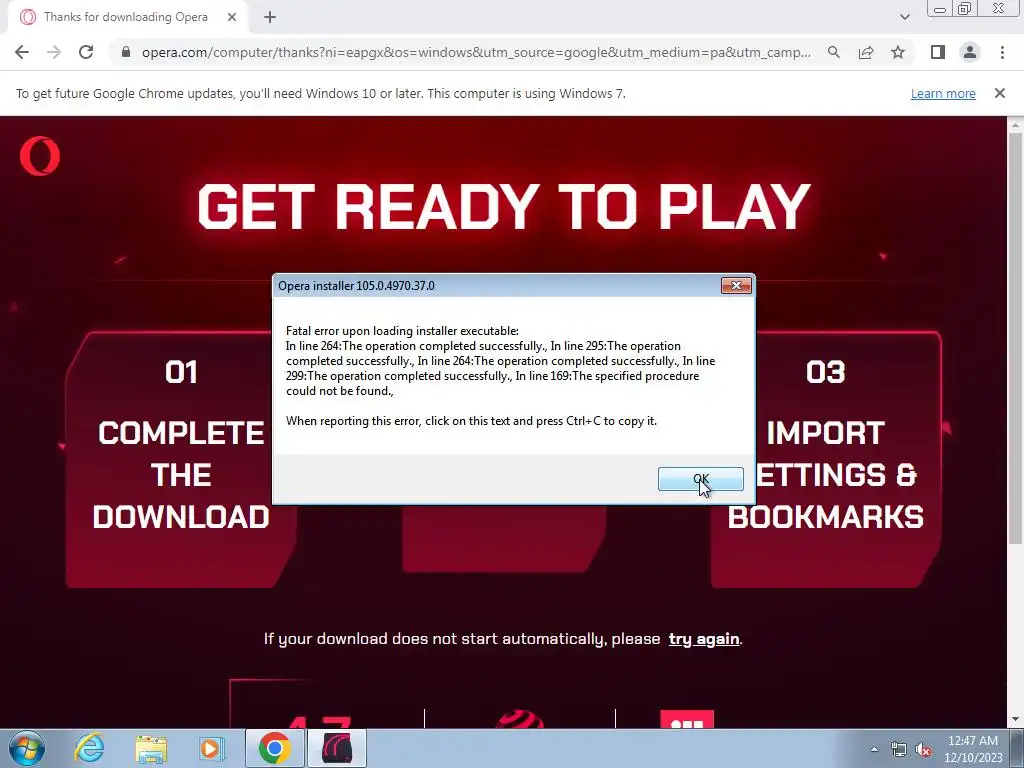This screenshot has height=768, width=1024.
Task: Click the page's vertical scrollbar
Action: (1015, 336)
